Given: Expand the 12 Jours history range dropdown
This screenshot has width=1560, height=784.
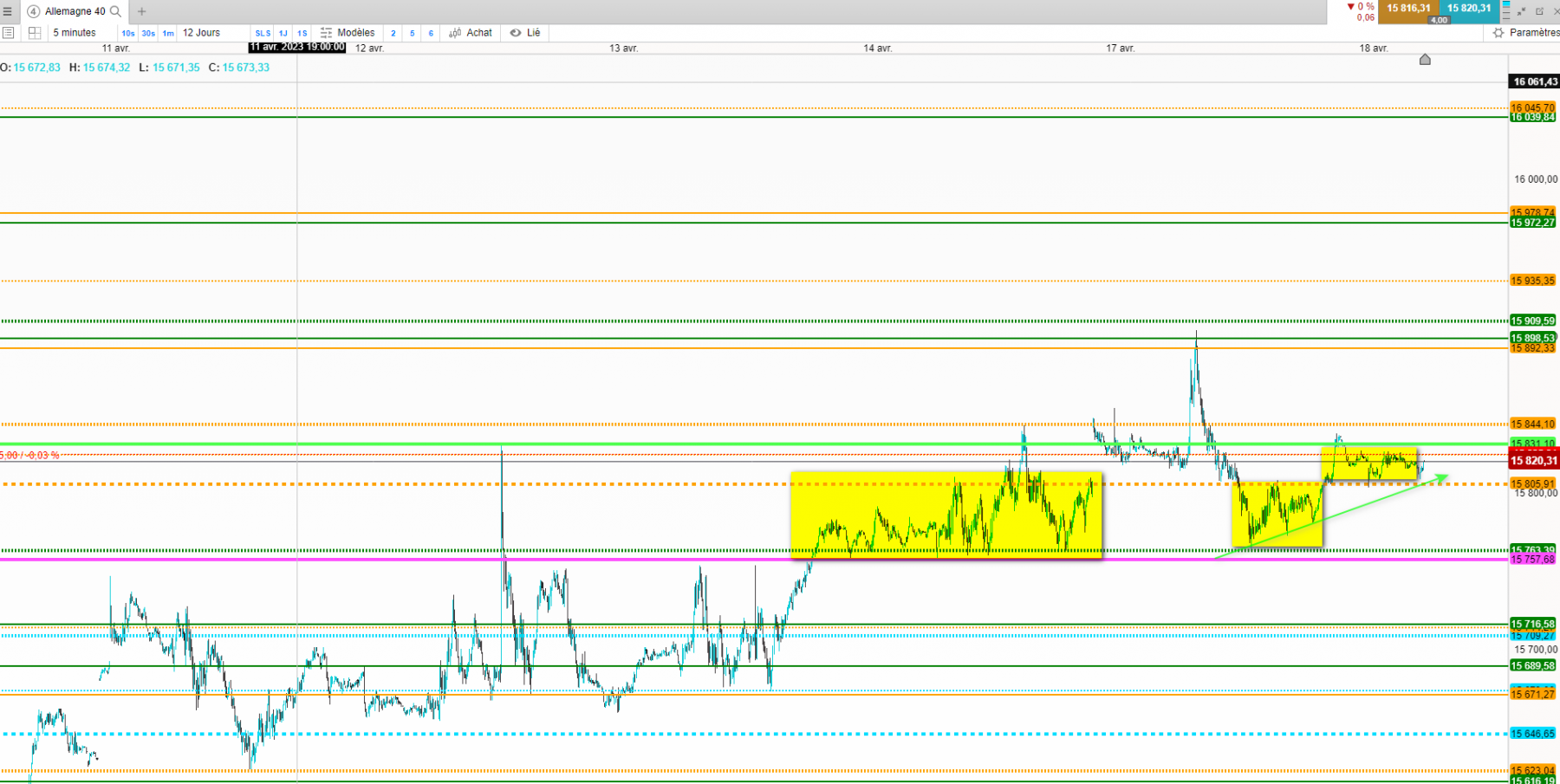Looking at the screenshot, I should 201,33.
